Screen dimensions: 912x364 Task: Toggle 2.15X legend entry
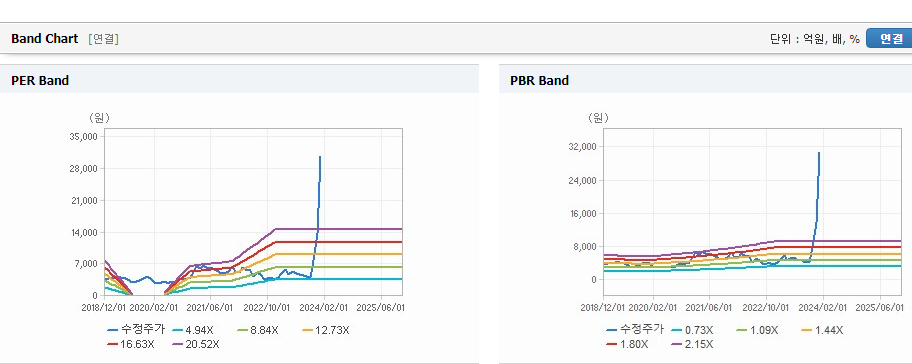(692, 344)
